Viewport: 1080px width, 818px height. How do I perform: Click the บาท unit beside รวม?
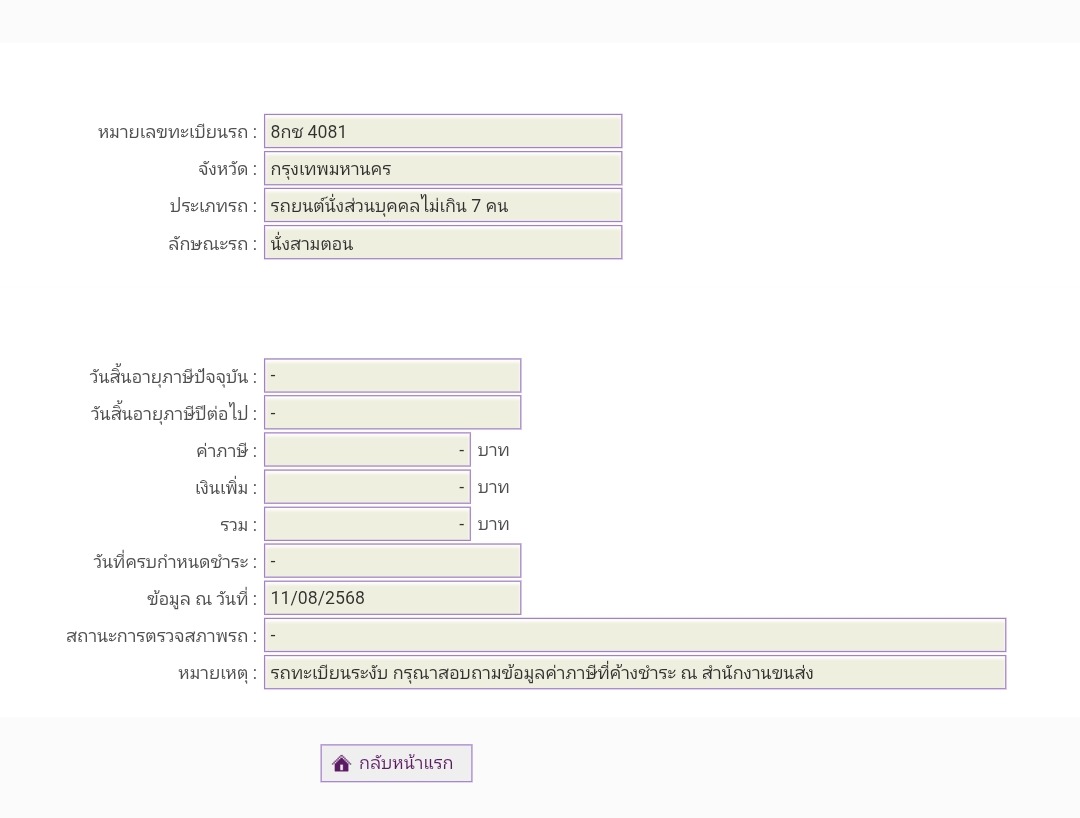493,524
